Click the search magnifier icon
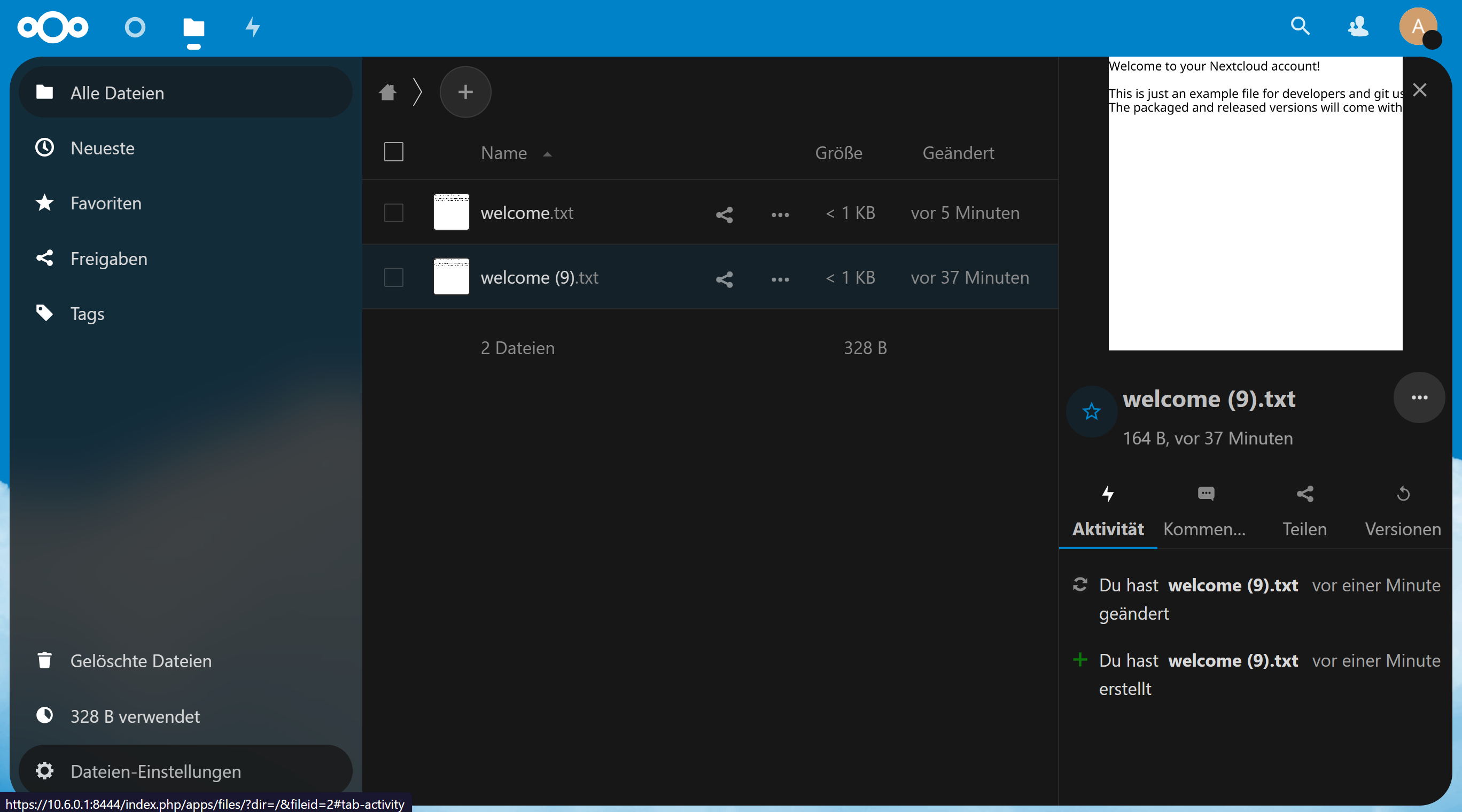1462x812 pixels. pyautogui.click(x=1300, y=26)
